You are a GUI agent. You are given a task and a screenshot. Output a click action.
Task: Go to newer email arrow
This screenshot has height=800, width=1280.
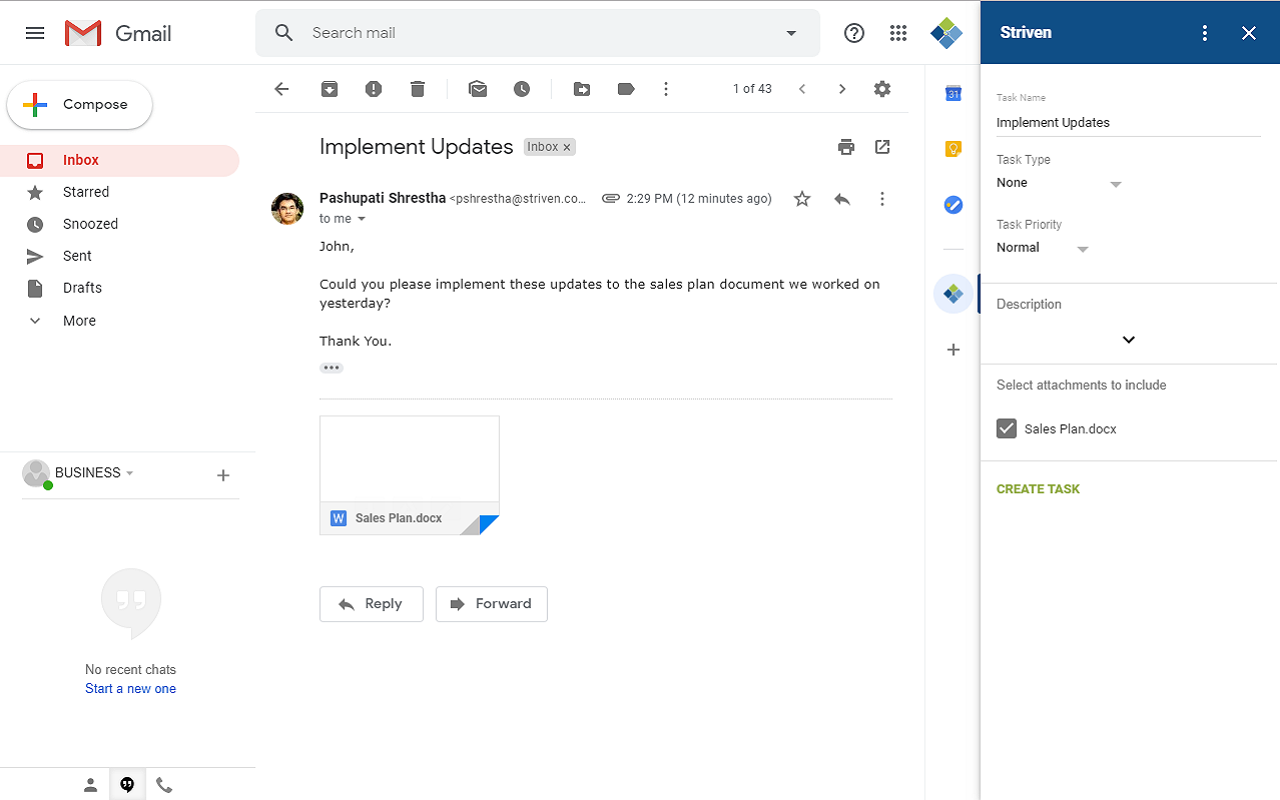point(802,89)
